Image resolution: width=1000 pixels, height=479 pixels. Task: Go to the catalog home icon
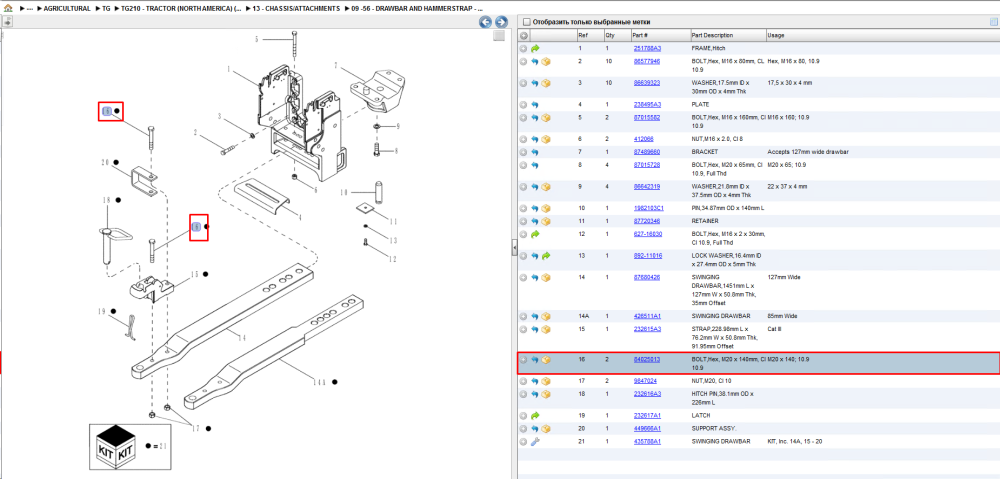pos(8,9)
